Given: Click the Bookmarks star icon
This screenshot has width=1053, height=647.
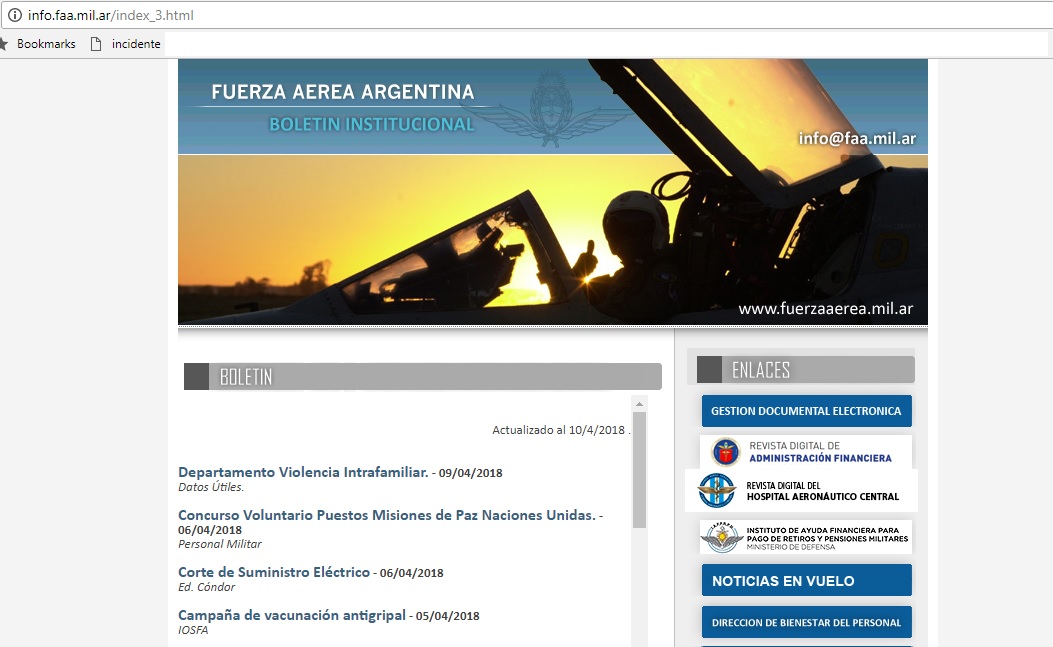Looking at the screenshot, I should click(3, 44).
